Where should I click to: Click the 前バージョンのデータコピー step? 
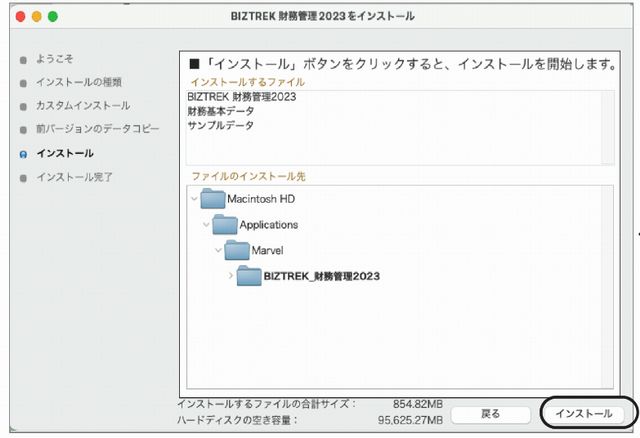pos(98,129)
